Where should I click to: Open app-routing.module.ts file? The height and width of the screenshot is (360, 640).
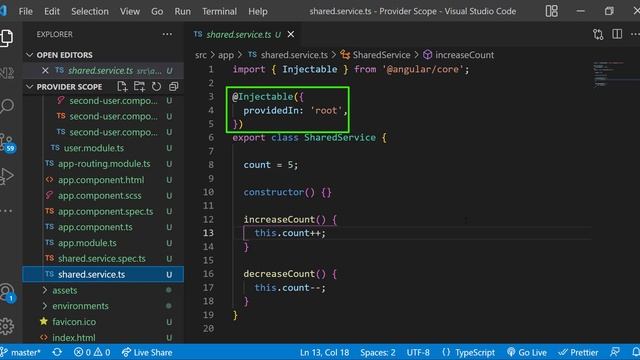[104, 164]
